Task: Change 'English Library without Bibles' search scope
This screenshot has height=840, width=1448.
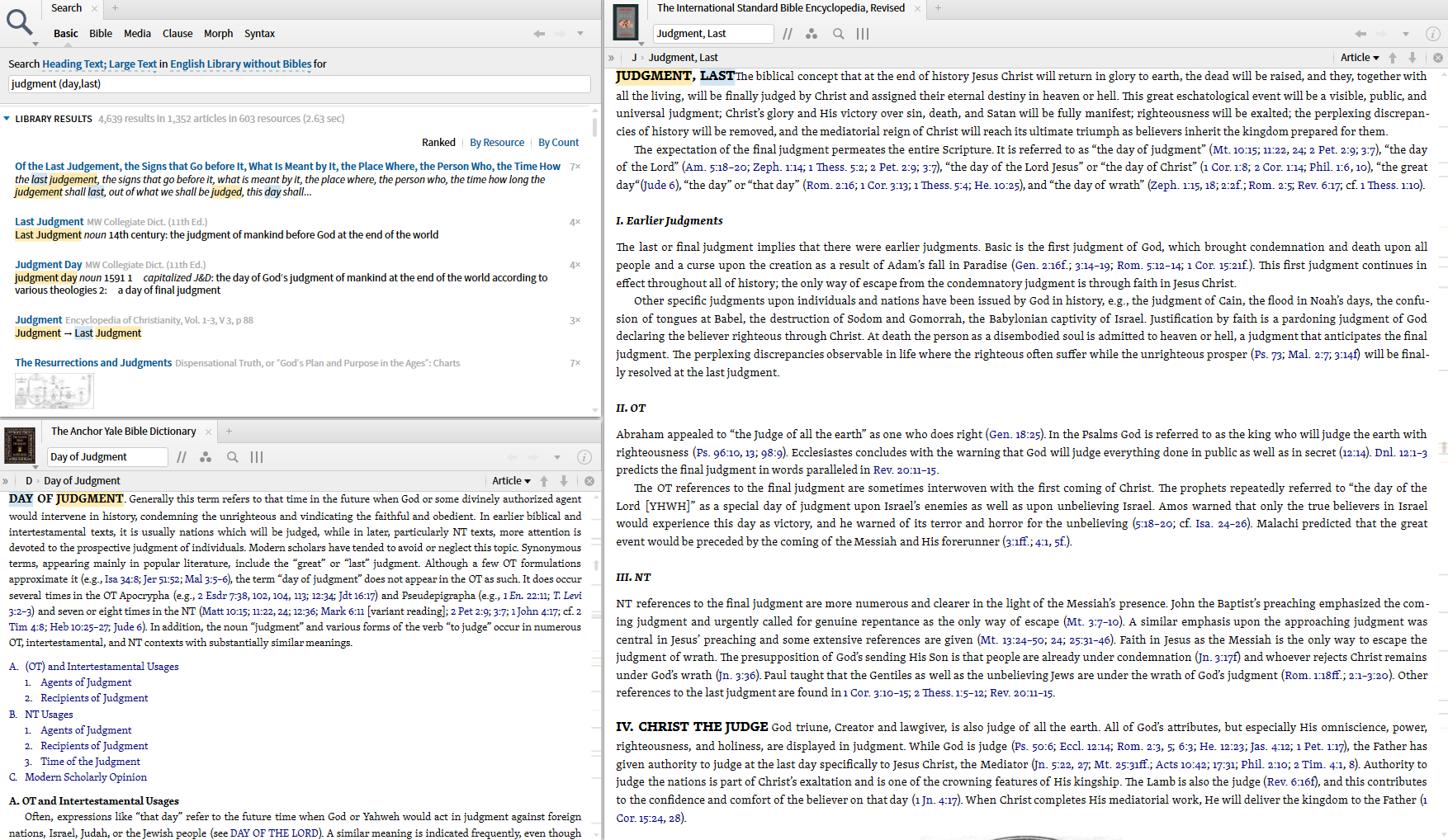Action: pyautogui.click(x=241, y=64)
